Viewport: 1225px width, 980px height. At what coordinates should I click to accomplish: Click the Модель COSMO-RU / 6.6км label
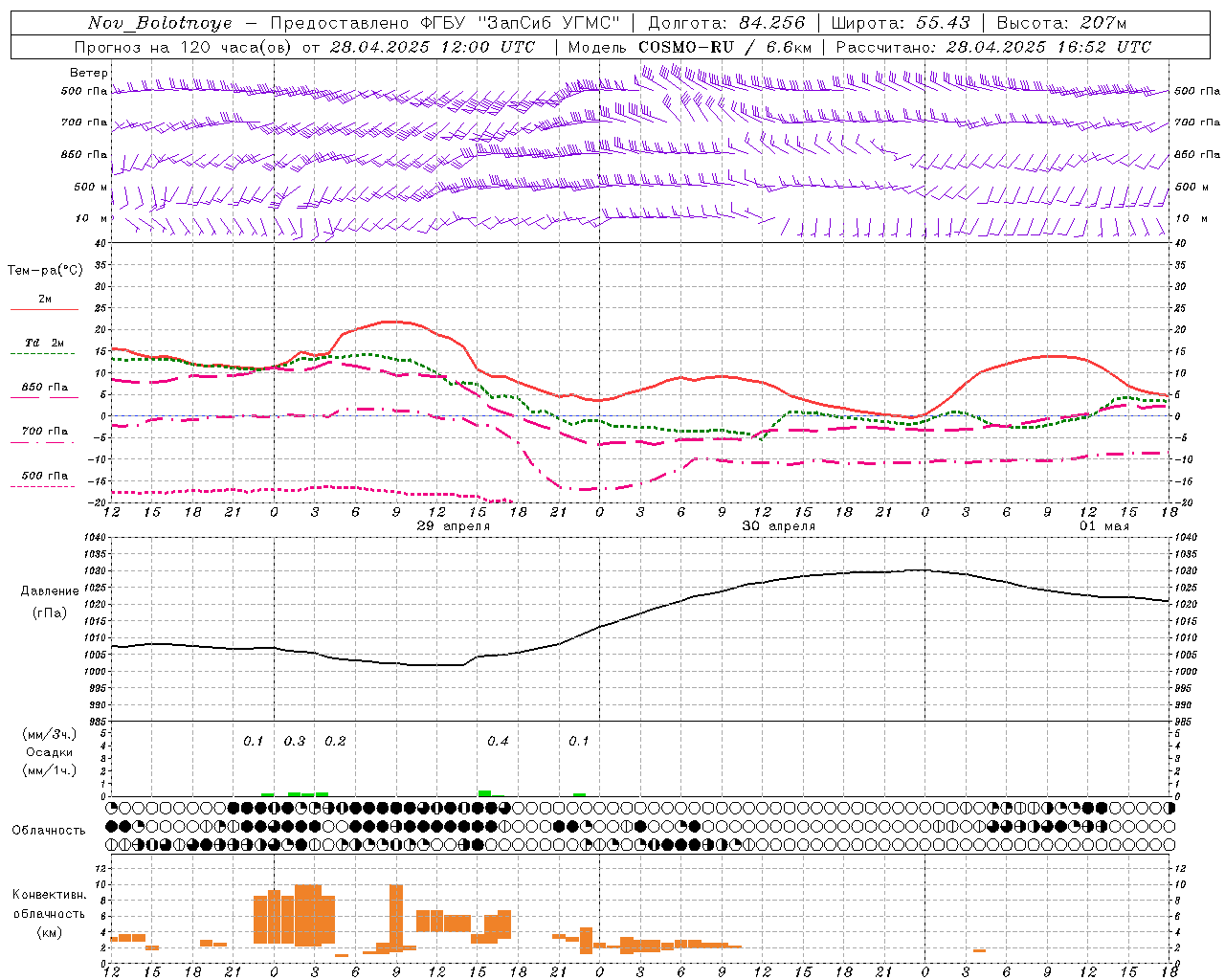pos(690,47)
